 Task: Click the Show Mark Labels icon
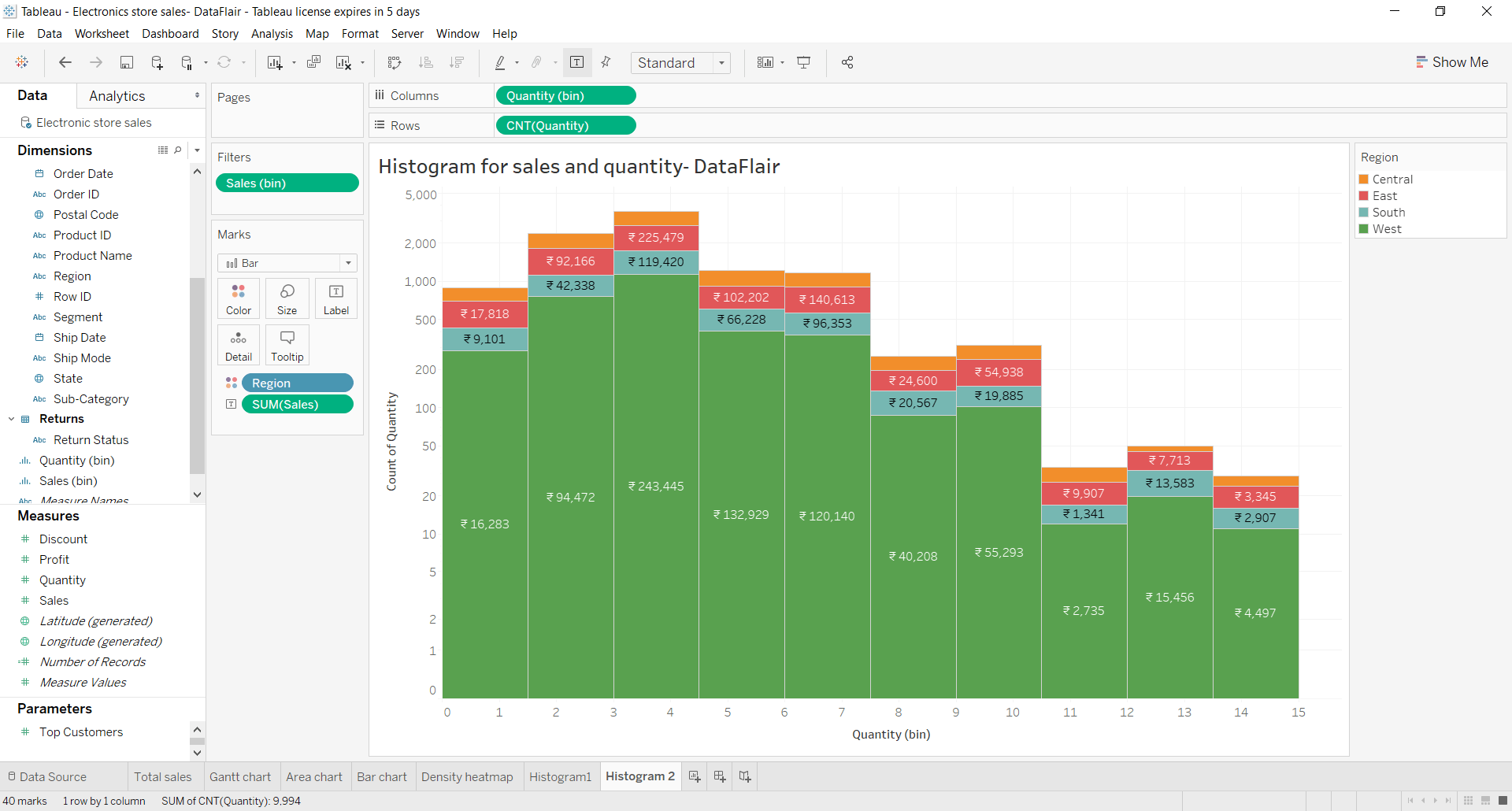pyautogui.click(x=578, y=62)
